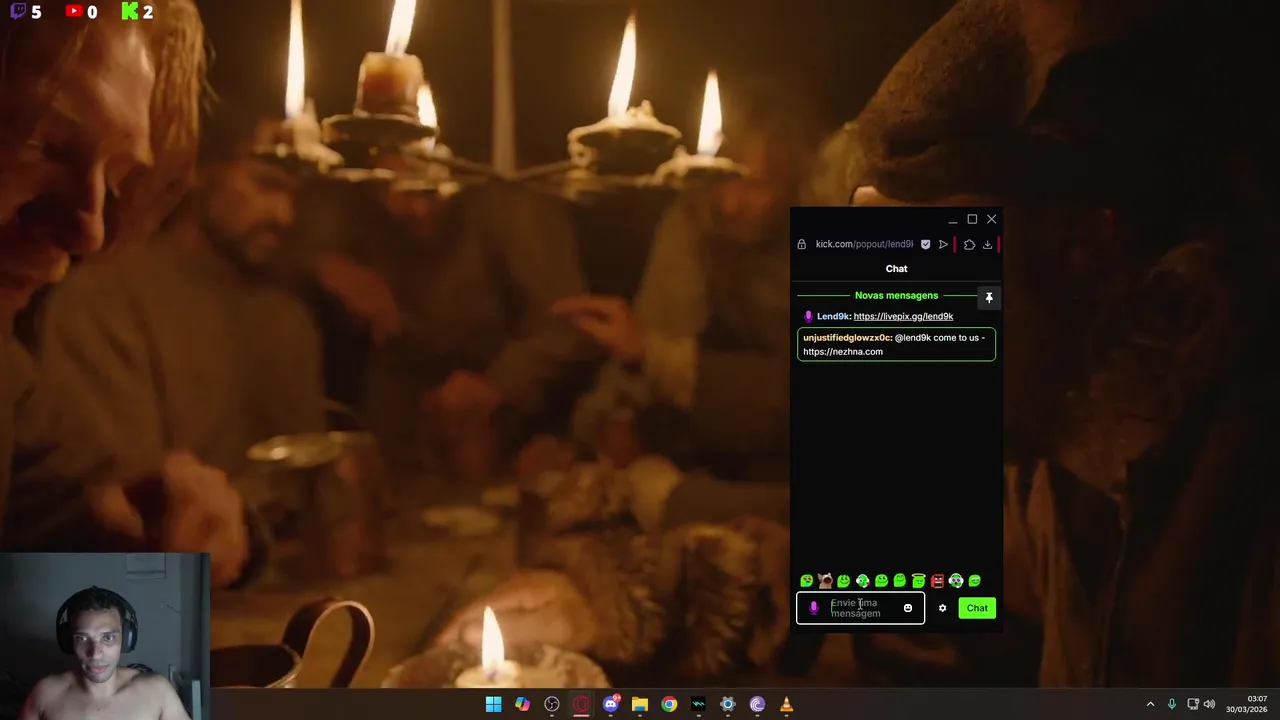Switch to Opera browser in taskbar
Viewport: 1280px width, 720px height.
point(581,705)
